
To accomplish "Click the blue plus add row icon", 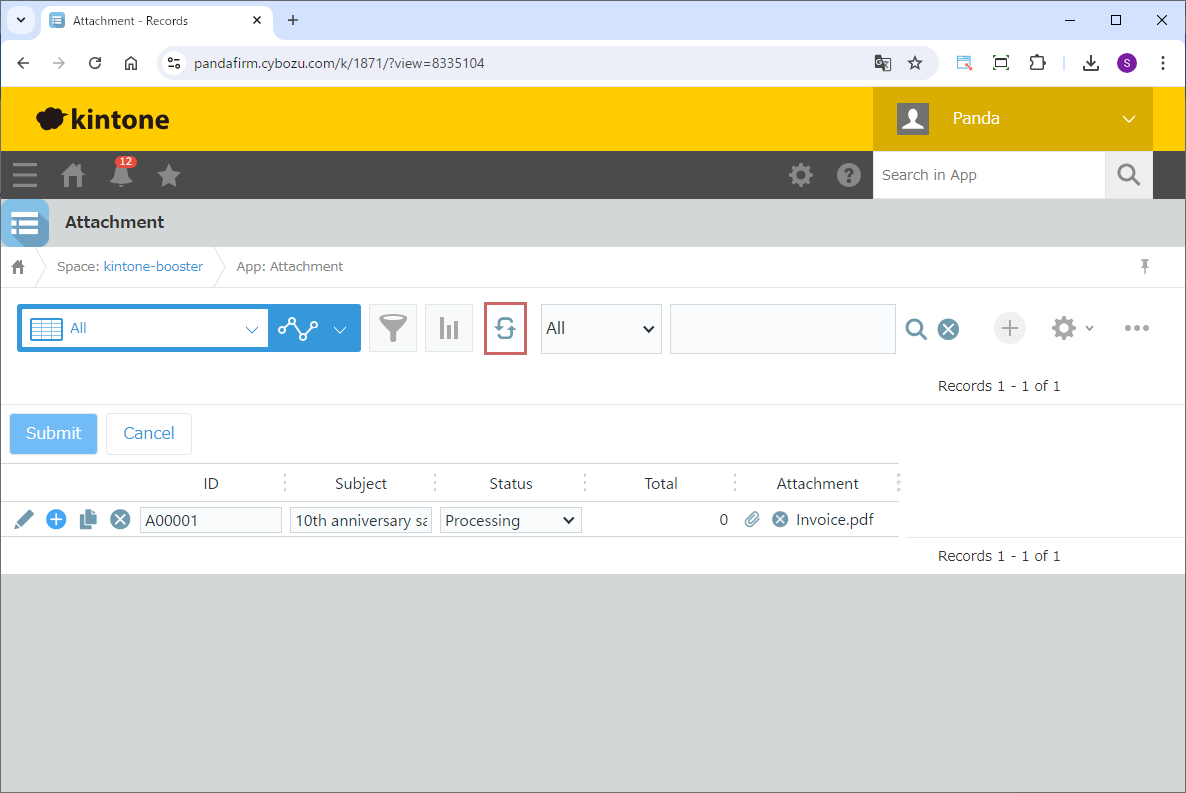I will point(56,519).
